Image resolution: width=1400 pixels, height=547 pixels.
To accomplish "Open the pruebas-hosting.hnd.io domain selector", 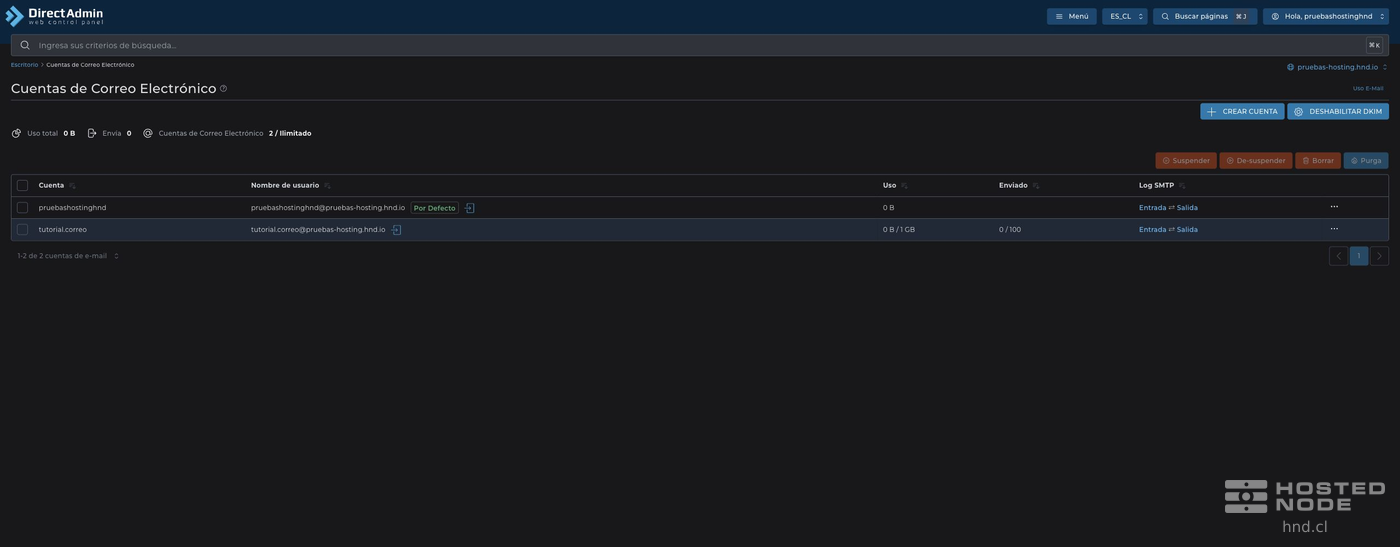I will (1337, 67).
